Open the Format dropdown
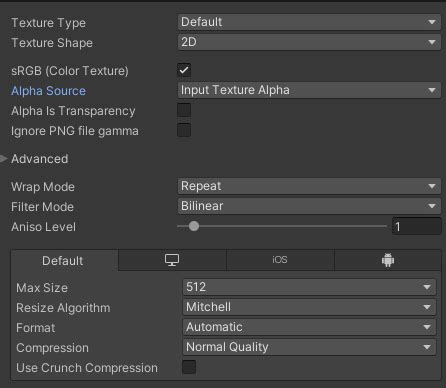The height and width of the screenshot is (388, 446). [309, 327]
